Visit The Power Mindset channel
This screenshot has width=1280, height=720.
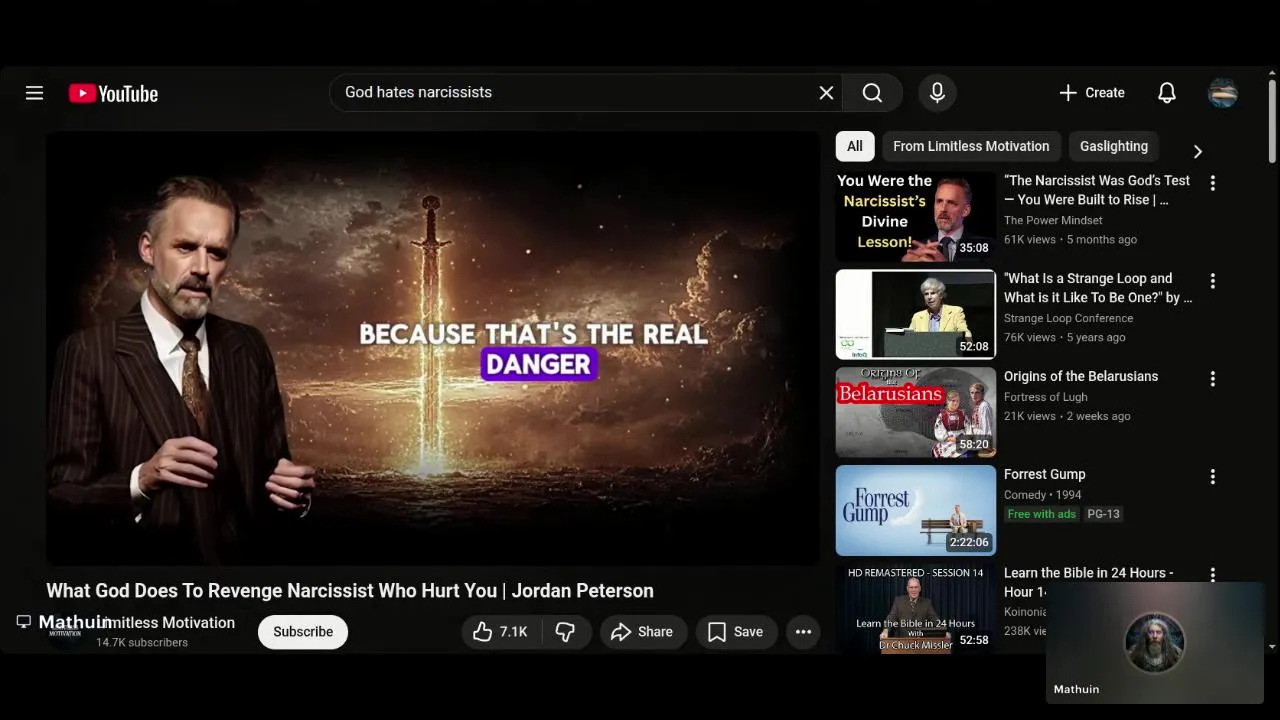(x=1053, y=220)
